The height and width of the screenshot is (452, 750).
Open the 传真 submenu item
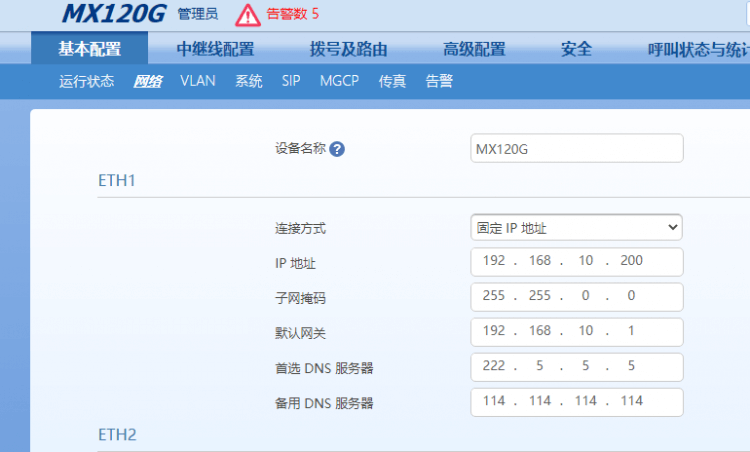click(392, 82)
